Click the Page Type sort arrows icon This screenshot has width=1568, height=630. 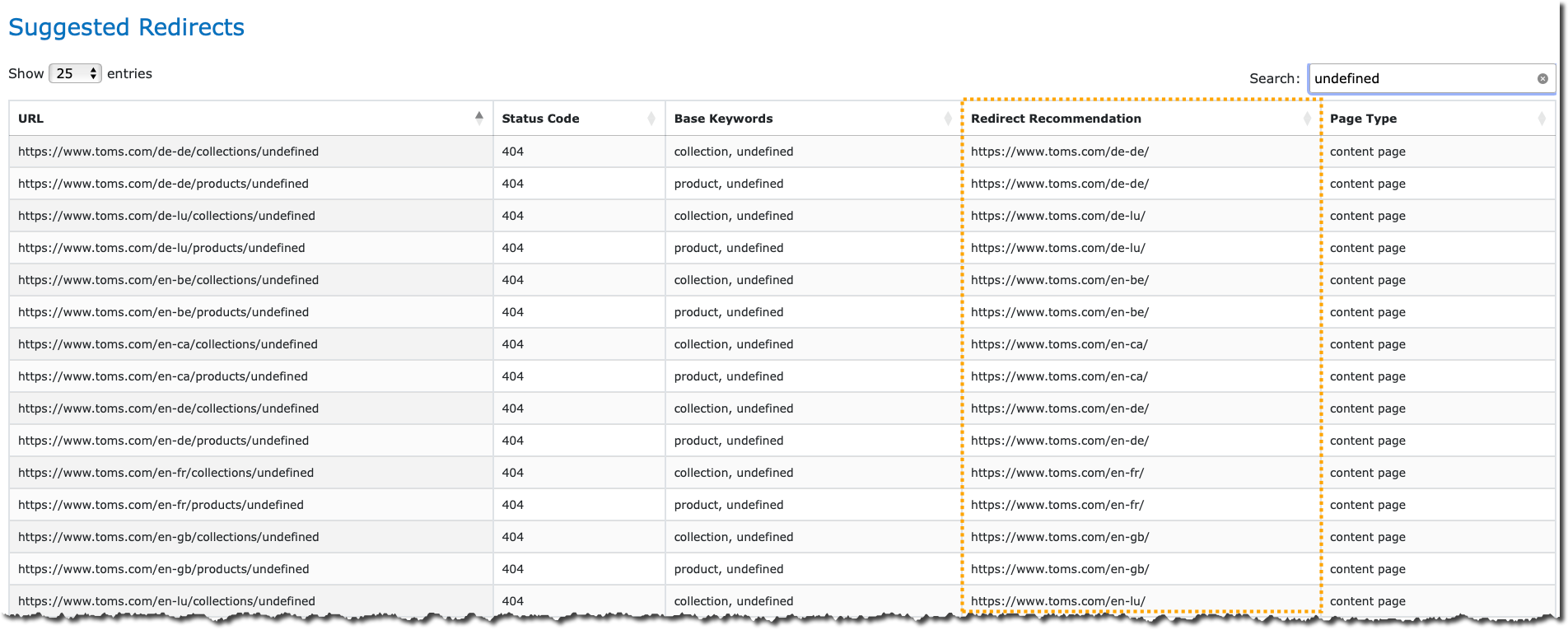pyautogui.click(x=1541, y=119)
